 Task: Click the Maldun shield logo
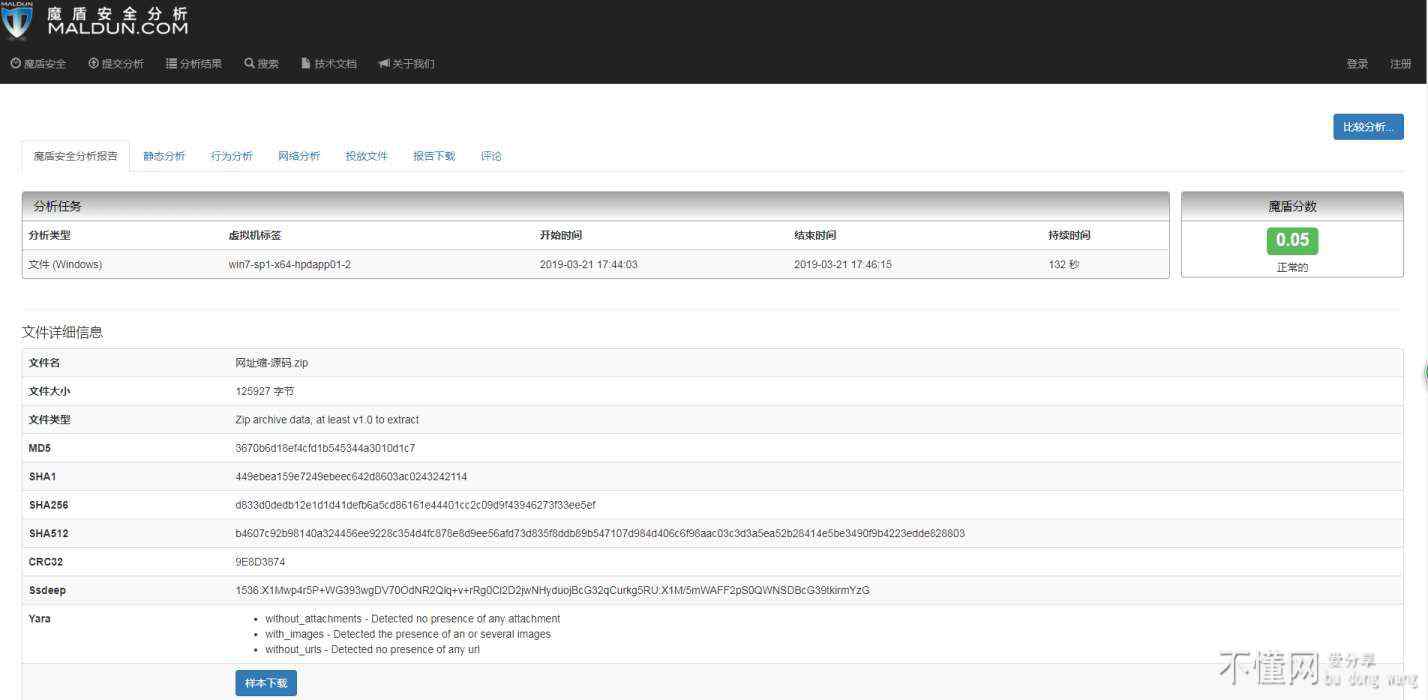(x=18, y=21)
